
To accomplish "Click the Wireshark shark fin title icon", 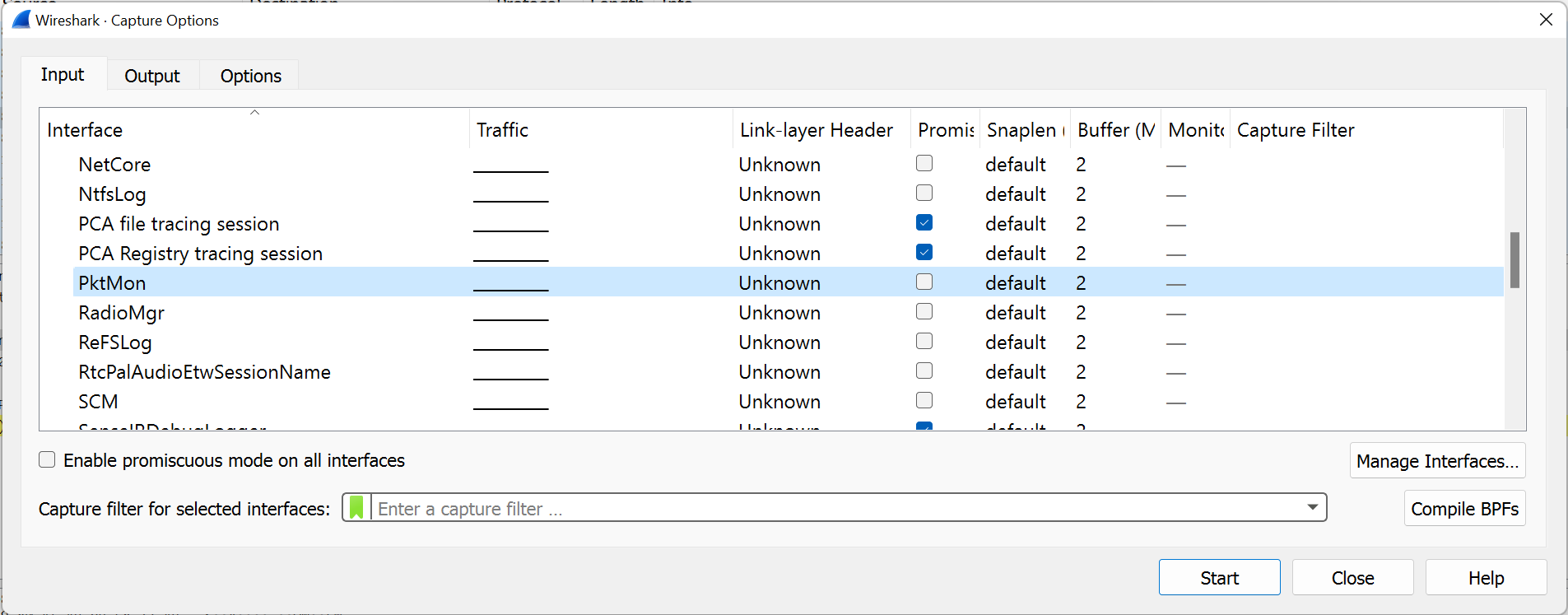I will click(x=21, y=20).
